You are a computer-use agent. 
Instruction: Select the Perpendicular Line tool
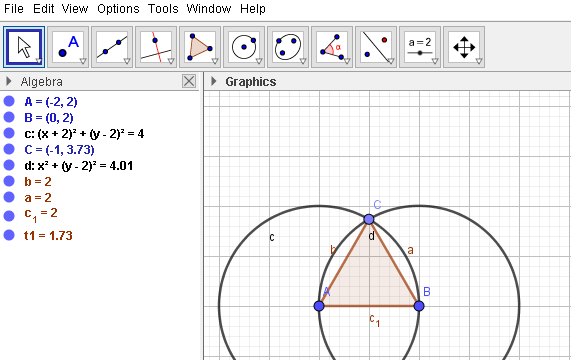coord(156,47)
